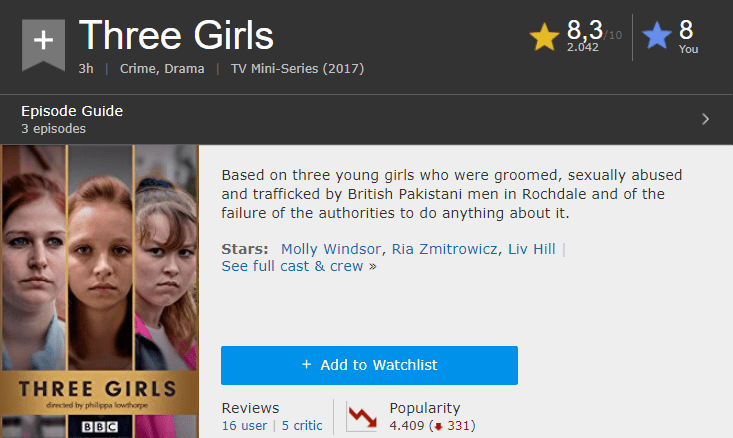Viewport: 733px width, 438px height.
Task: Click your rating number 8
Action: click(686, 30)
